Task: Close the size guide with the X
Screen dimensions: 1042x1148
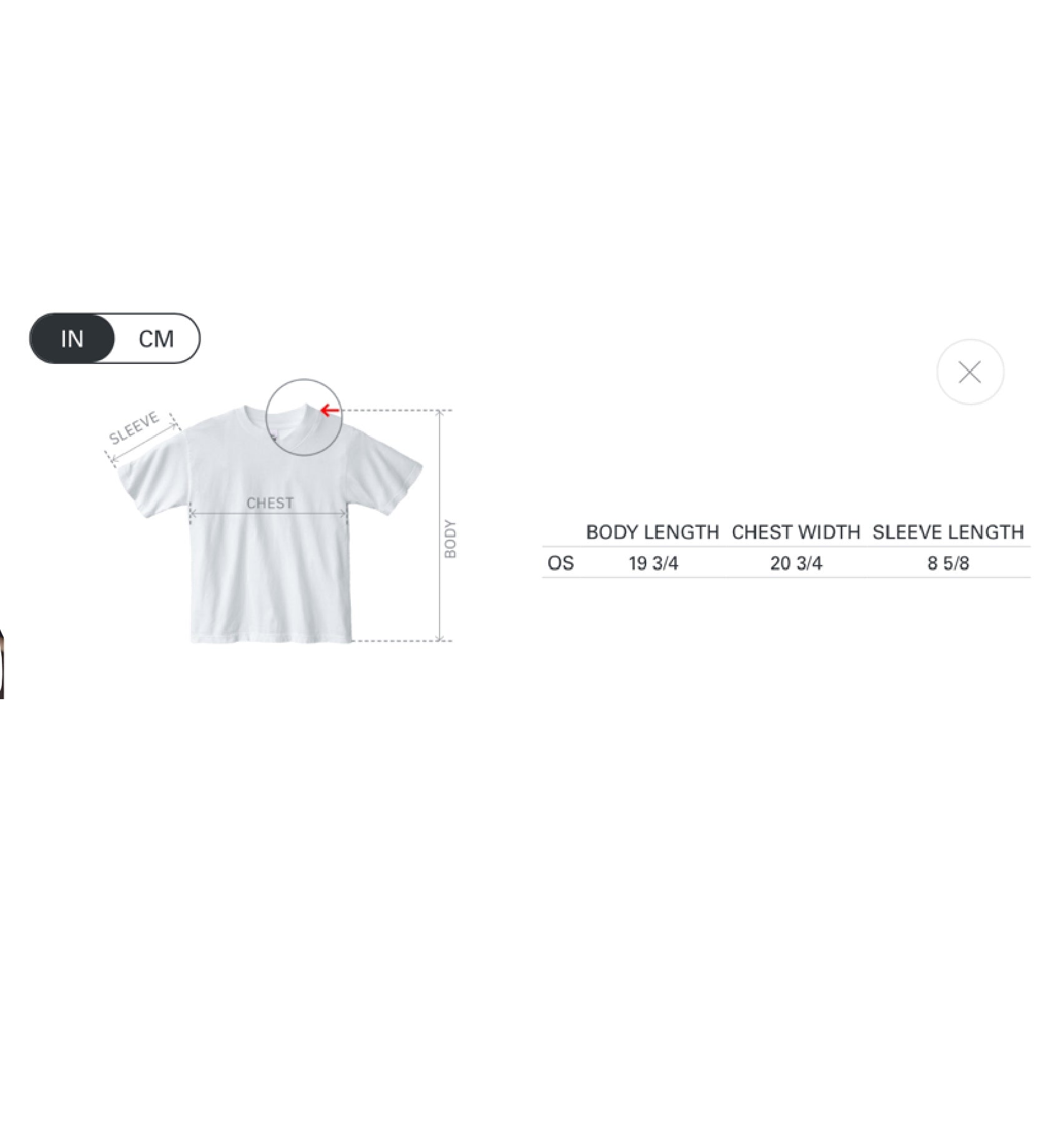Action: [970, 372]
